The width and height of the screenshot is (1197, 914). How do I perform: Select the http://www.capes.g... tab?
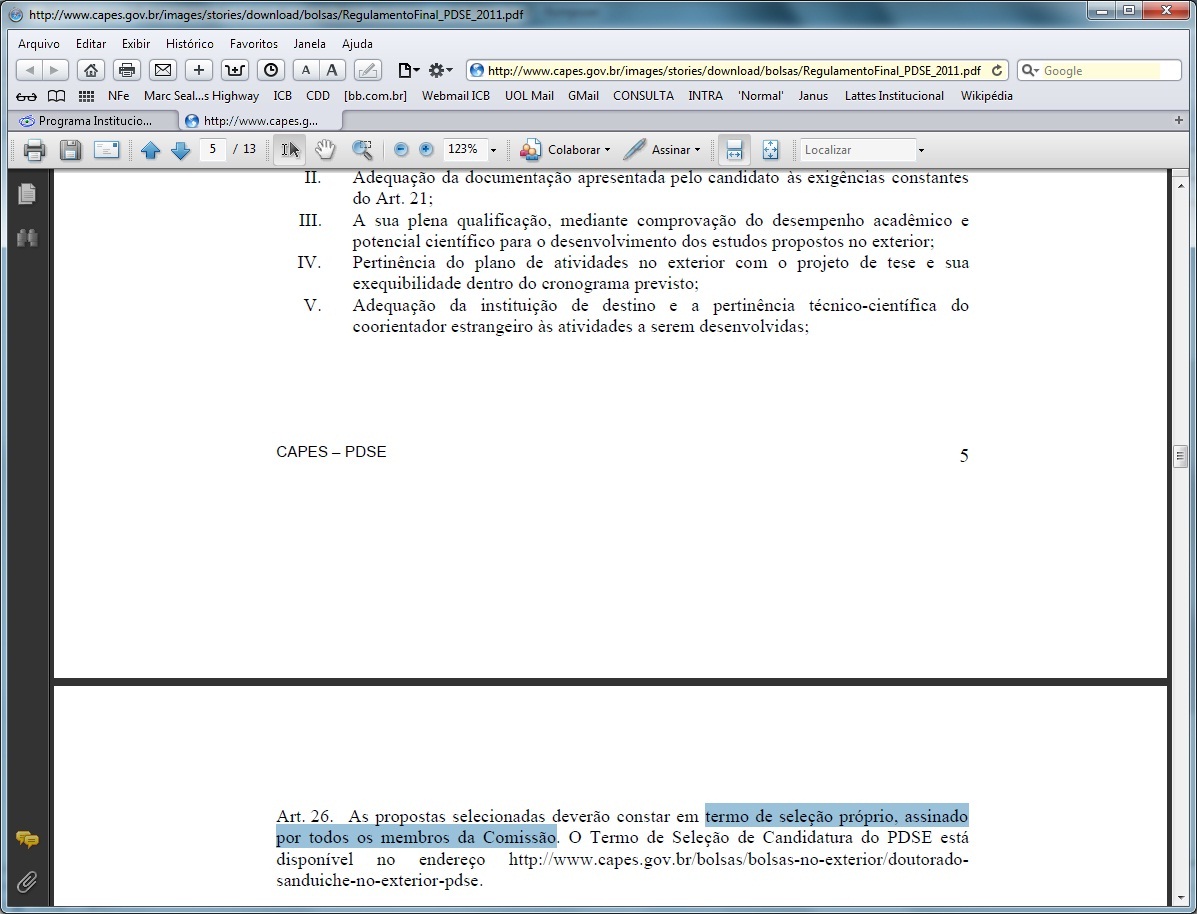click(x=261, y=121)
